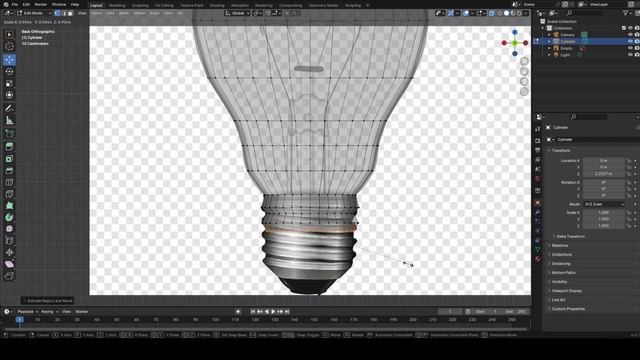Switch to the Modeling workspace tab

(x=117, y=5)
